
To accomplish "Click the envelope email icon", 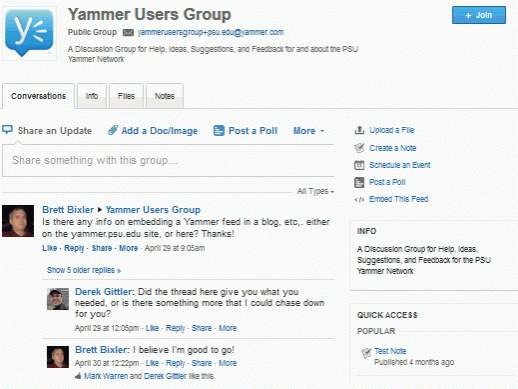I will [x=128, y=33].
